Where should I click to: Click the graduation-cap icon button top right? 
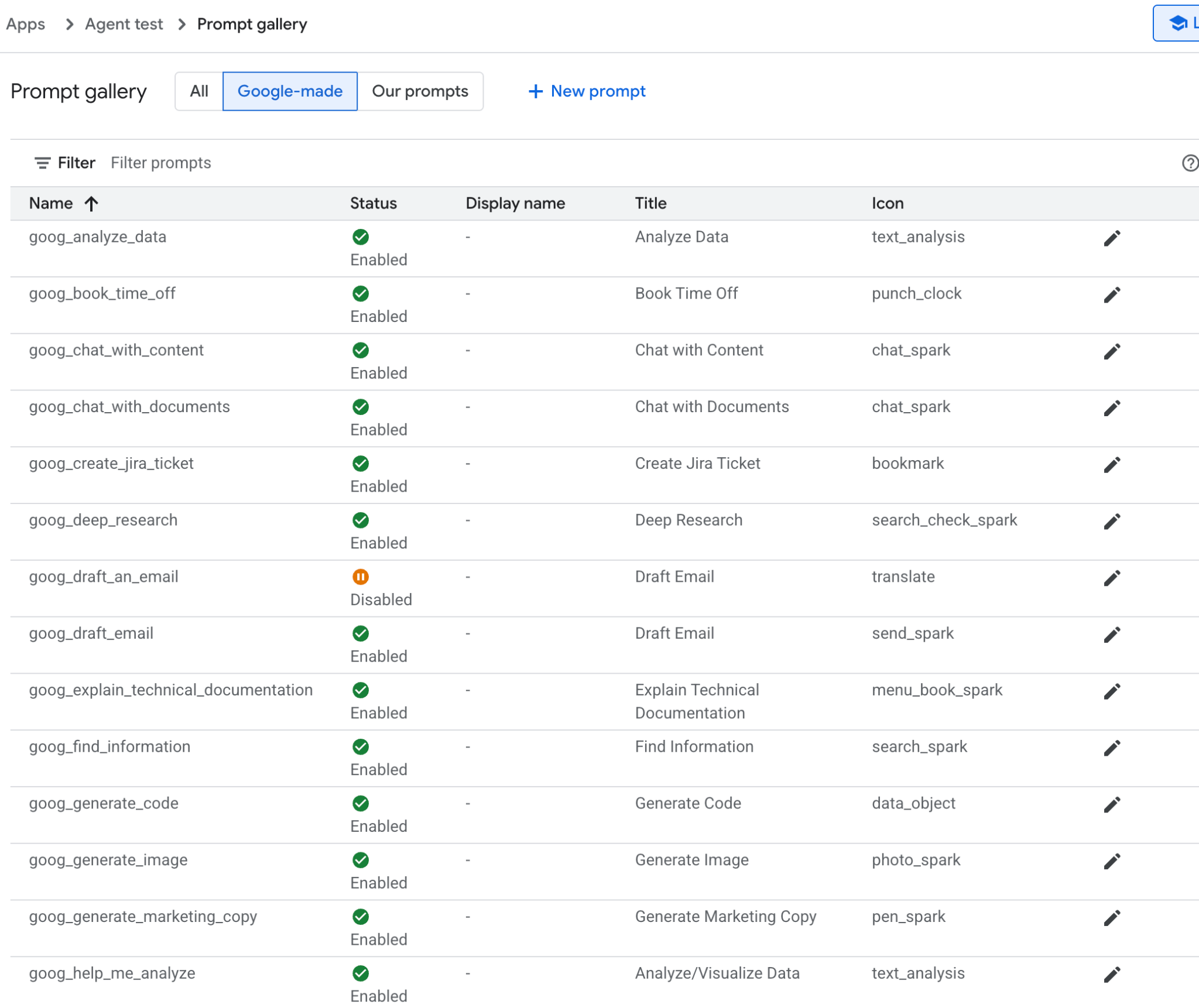1180,23
